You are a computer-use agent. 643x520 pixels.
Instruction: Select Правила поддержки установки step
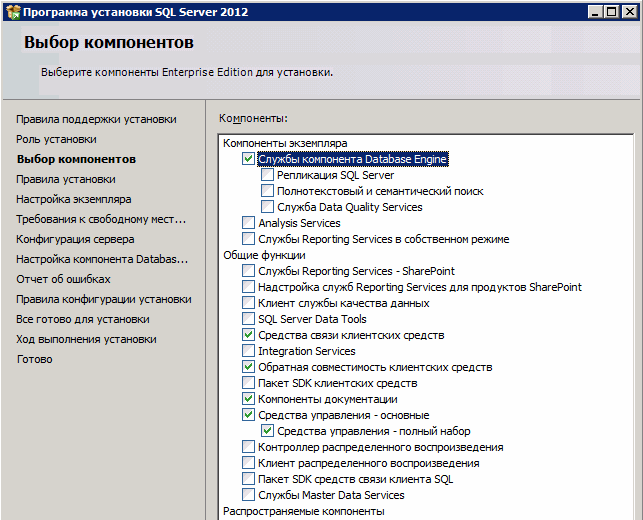coord(96,119)
